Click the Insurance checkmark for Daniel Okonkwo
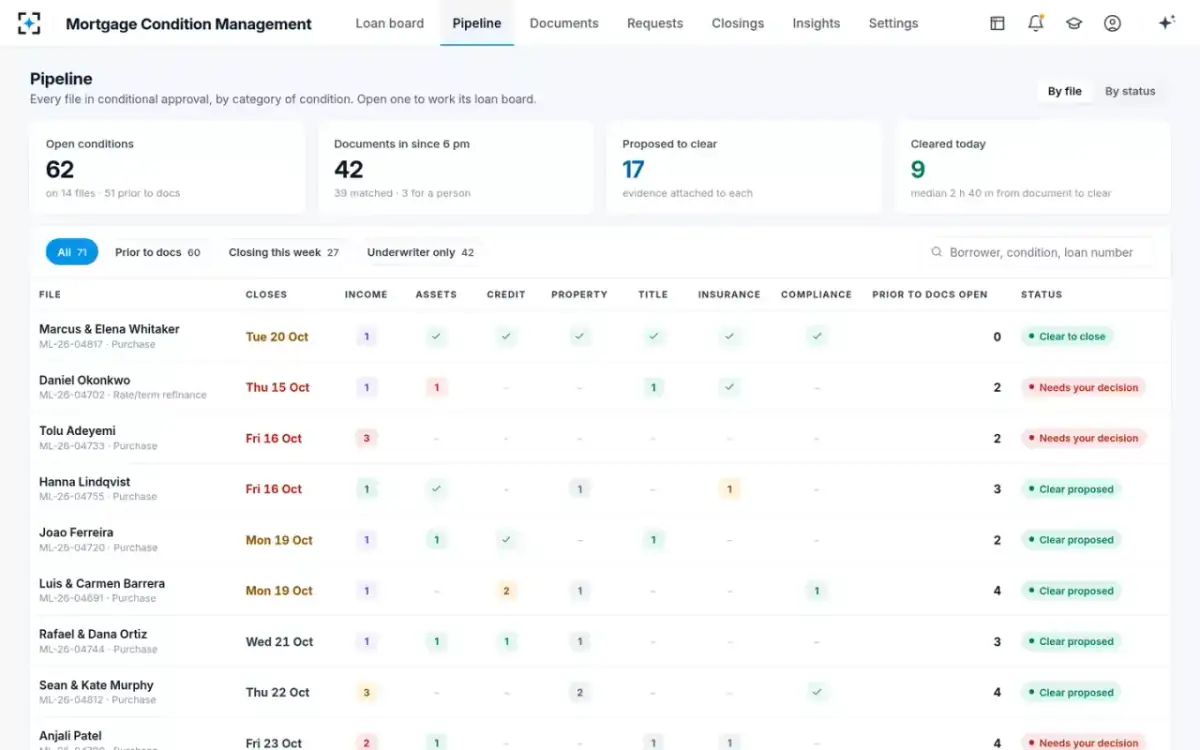This screenshot has width=1200, height=750. (729, 387)
